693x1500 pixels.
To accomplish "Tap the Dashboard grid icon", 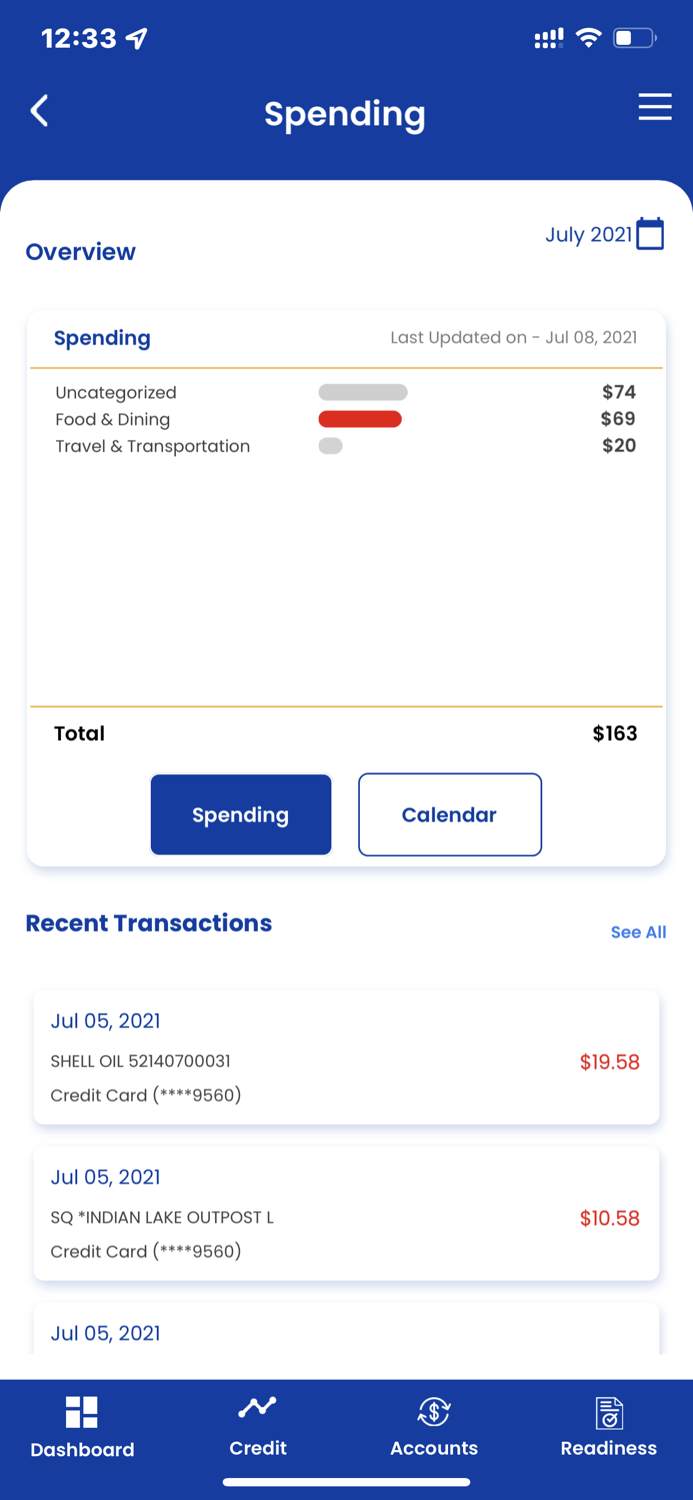I will point(82,1412).
